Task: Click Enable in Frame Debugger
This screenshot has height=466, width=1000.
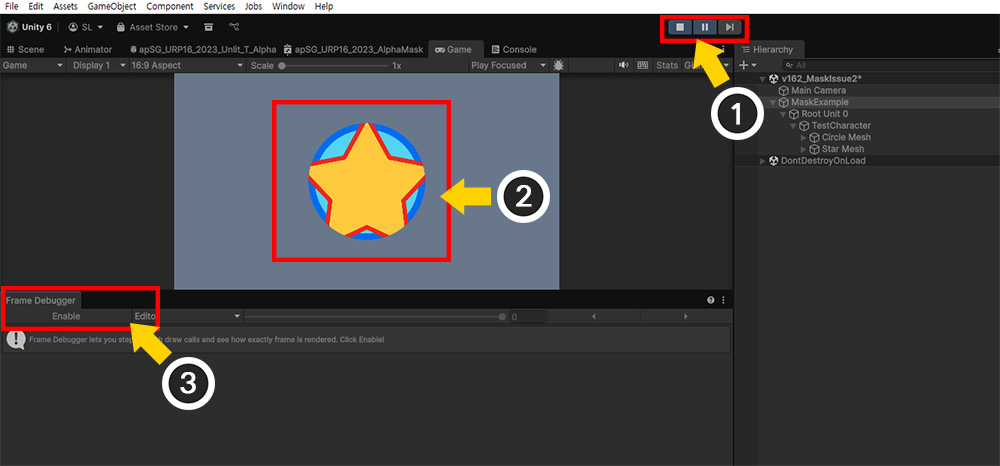Action: pyautogui.click(x=66, y=316)
